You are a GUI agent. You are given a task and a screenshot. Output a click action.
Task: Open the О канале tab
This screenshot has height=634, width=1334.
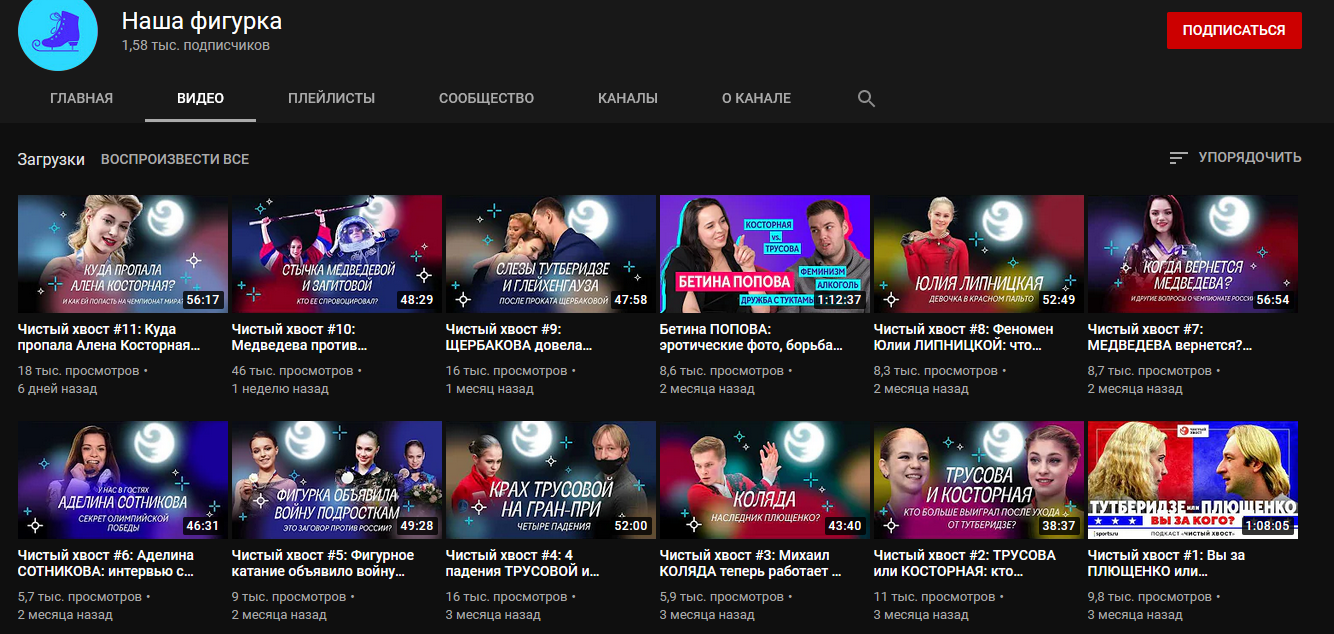(756, 98)
